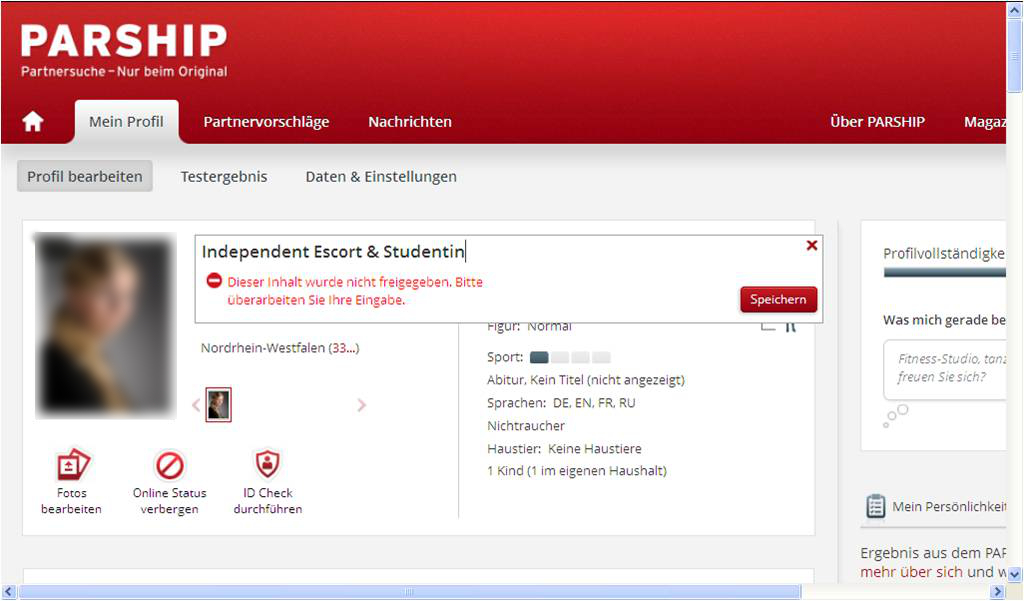Open the Fotos bearbeiten icon
Viewport: 1024px width, 601px height.
tap(72, 465)
